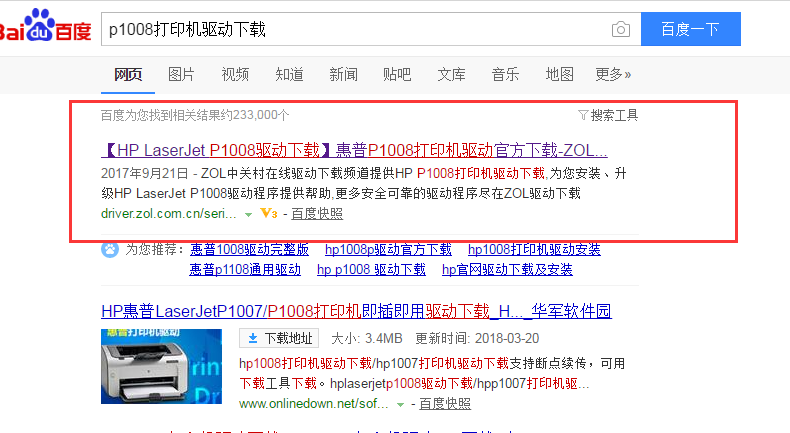Open the 地图 tab

click(x=559, y=74)
